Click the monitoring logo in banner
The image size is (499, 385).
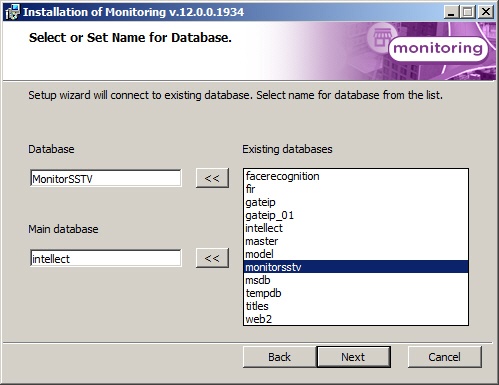(x=438, y=49)
